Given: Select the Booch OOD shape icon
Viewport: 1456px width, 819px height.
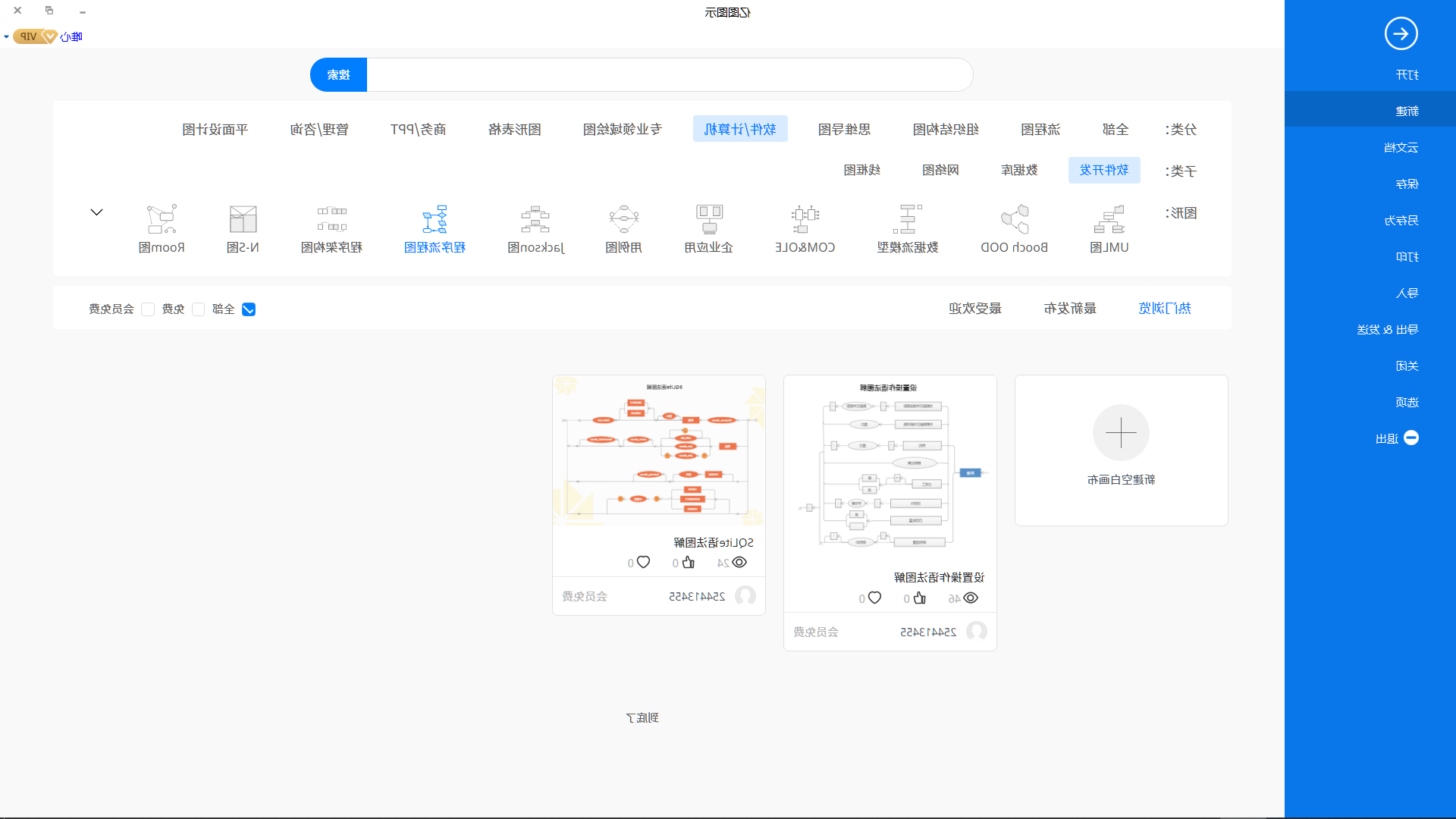Looking at the screenshot, I should [1015, 219].
